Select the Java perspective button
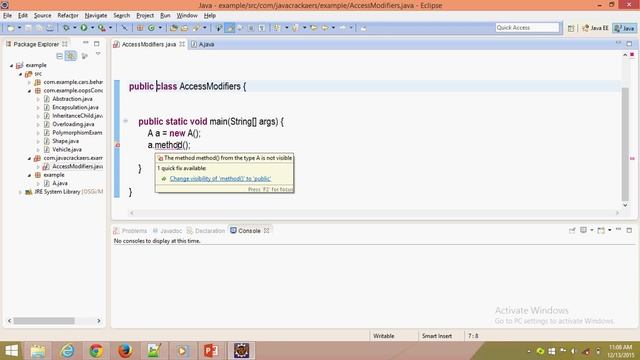The height and width of the screenshot is (360, 640). point(625,28)
